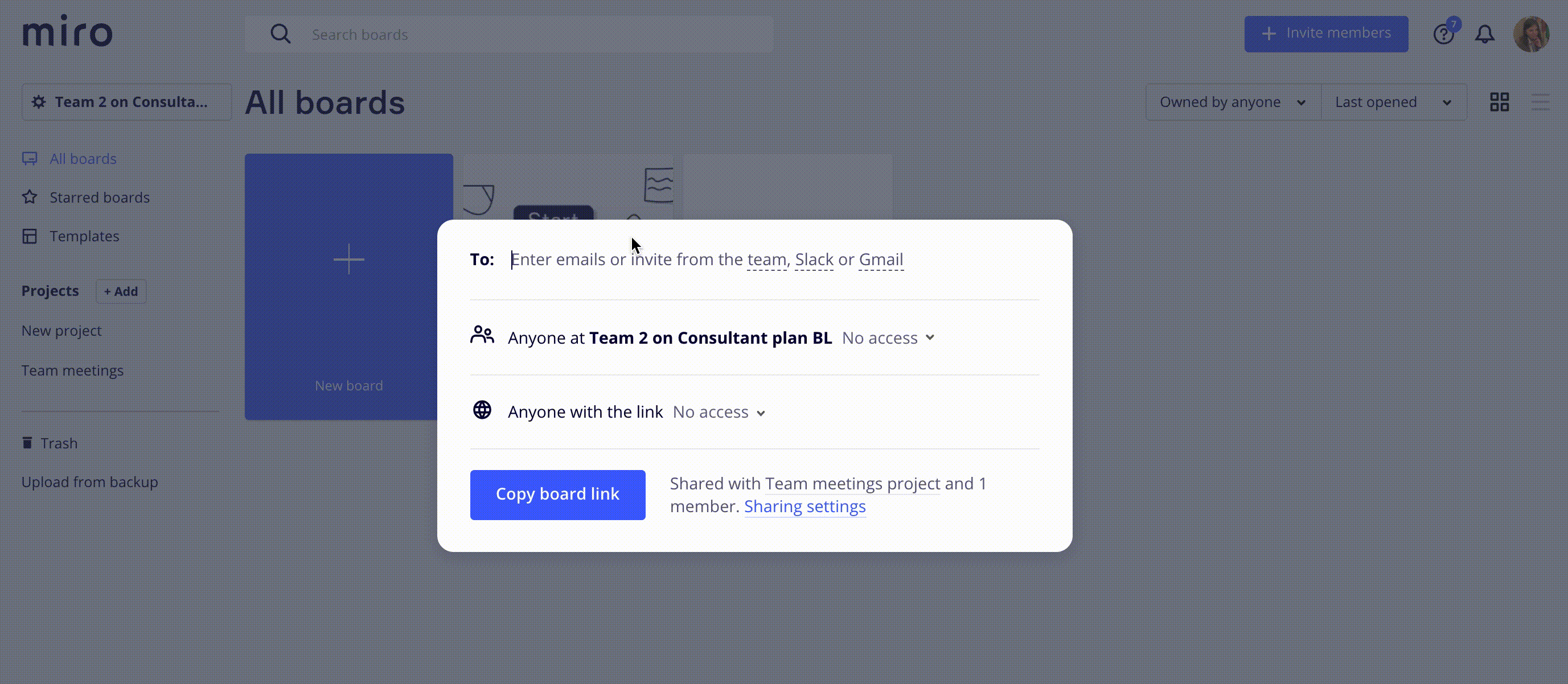
Task: Open the Owned by anyone filter
Action: 1232,102
